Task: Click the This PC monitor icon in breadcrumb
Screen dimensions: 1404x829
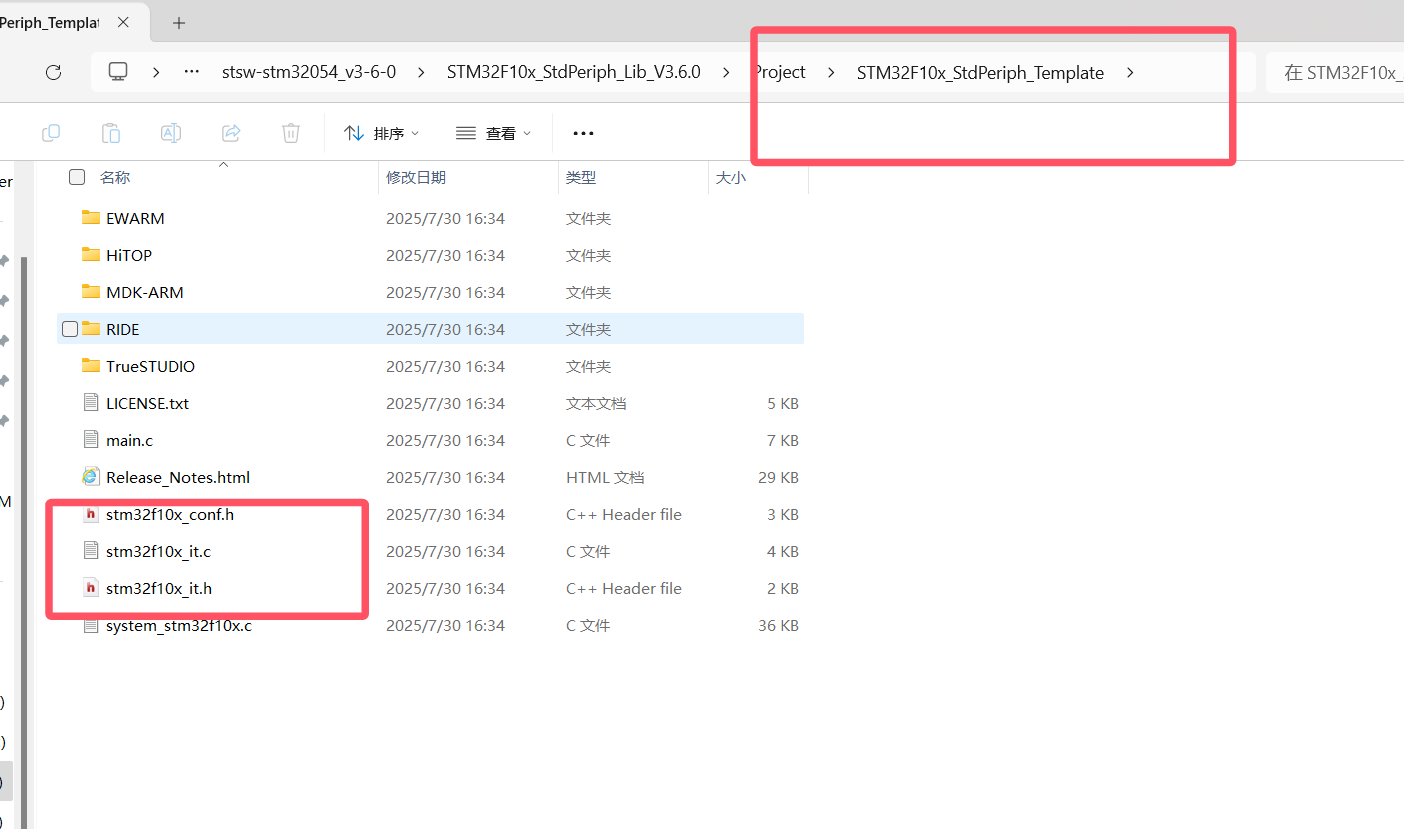Action: pos(118,72)
